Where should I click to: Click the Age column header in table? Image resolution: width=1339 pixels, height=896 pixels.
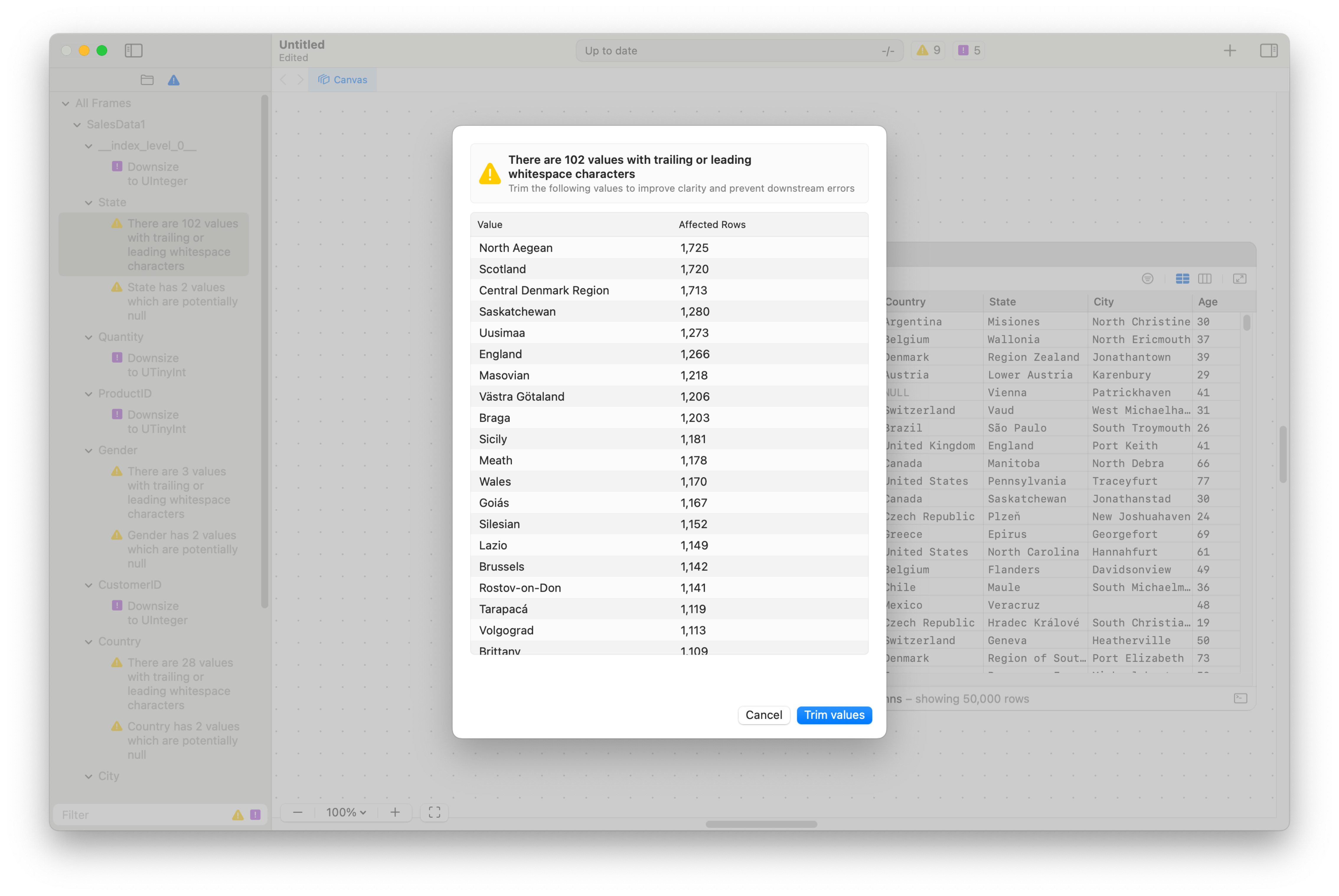click(x=1216, y=302)
